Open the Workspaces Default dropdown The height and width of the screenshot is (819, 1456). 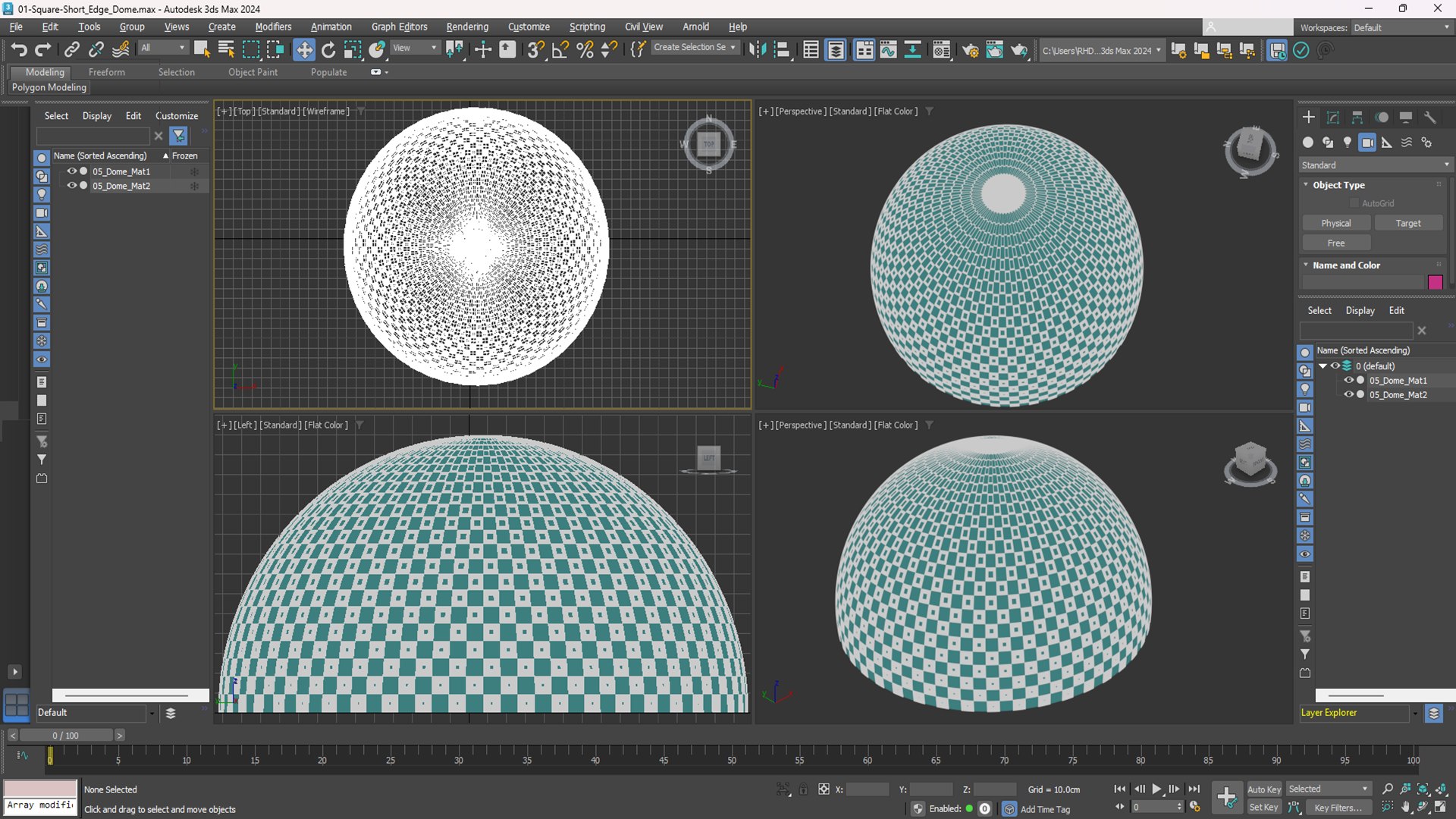tap(1401, 27)
